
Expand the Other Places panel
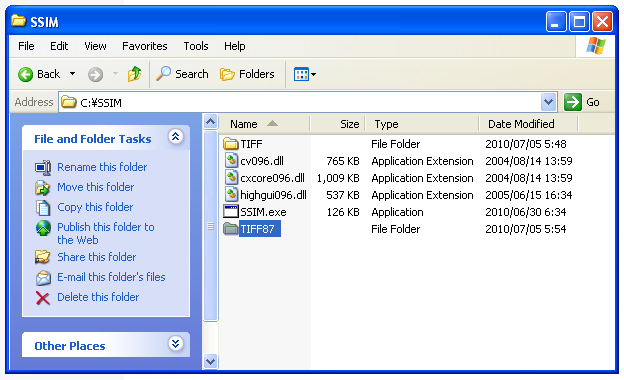176,343
